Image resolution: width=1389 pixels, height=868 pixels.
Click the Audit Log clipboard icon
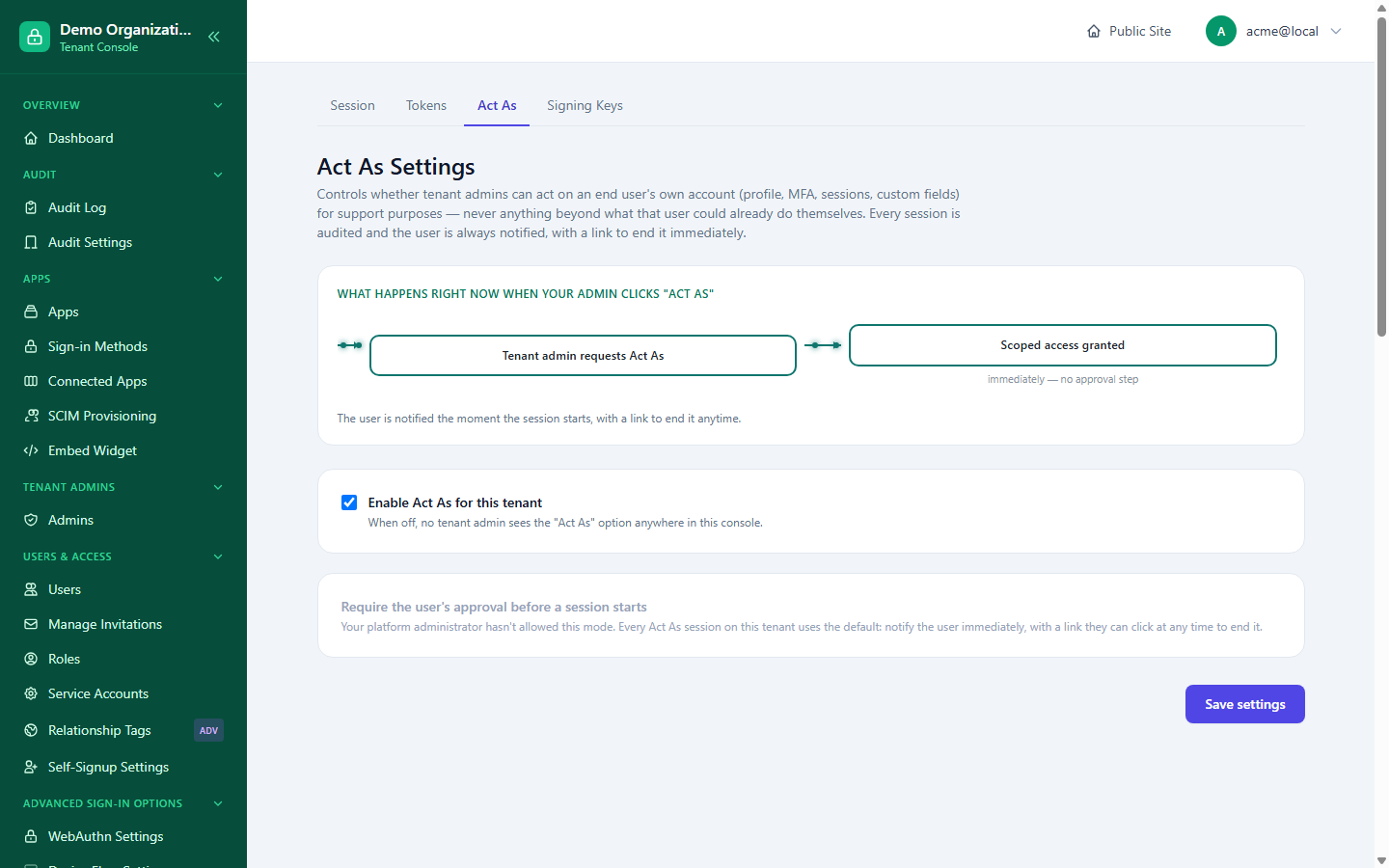pyautogui.click(x=31, y=207)
